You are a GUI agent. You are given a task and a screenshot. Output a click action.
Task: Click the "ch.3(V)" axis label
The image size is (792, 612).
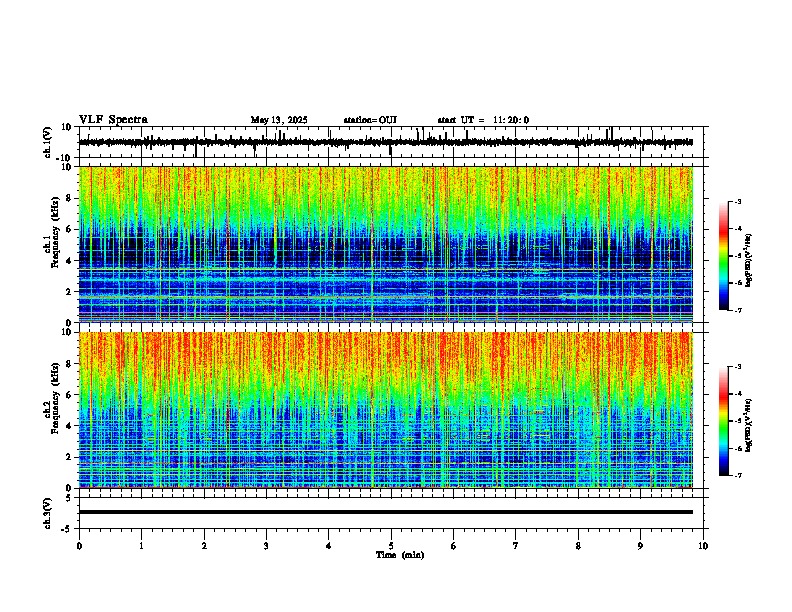point(48,513)
